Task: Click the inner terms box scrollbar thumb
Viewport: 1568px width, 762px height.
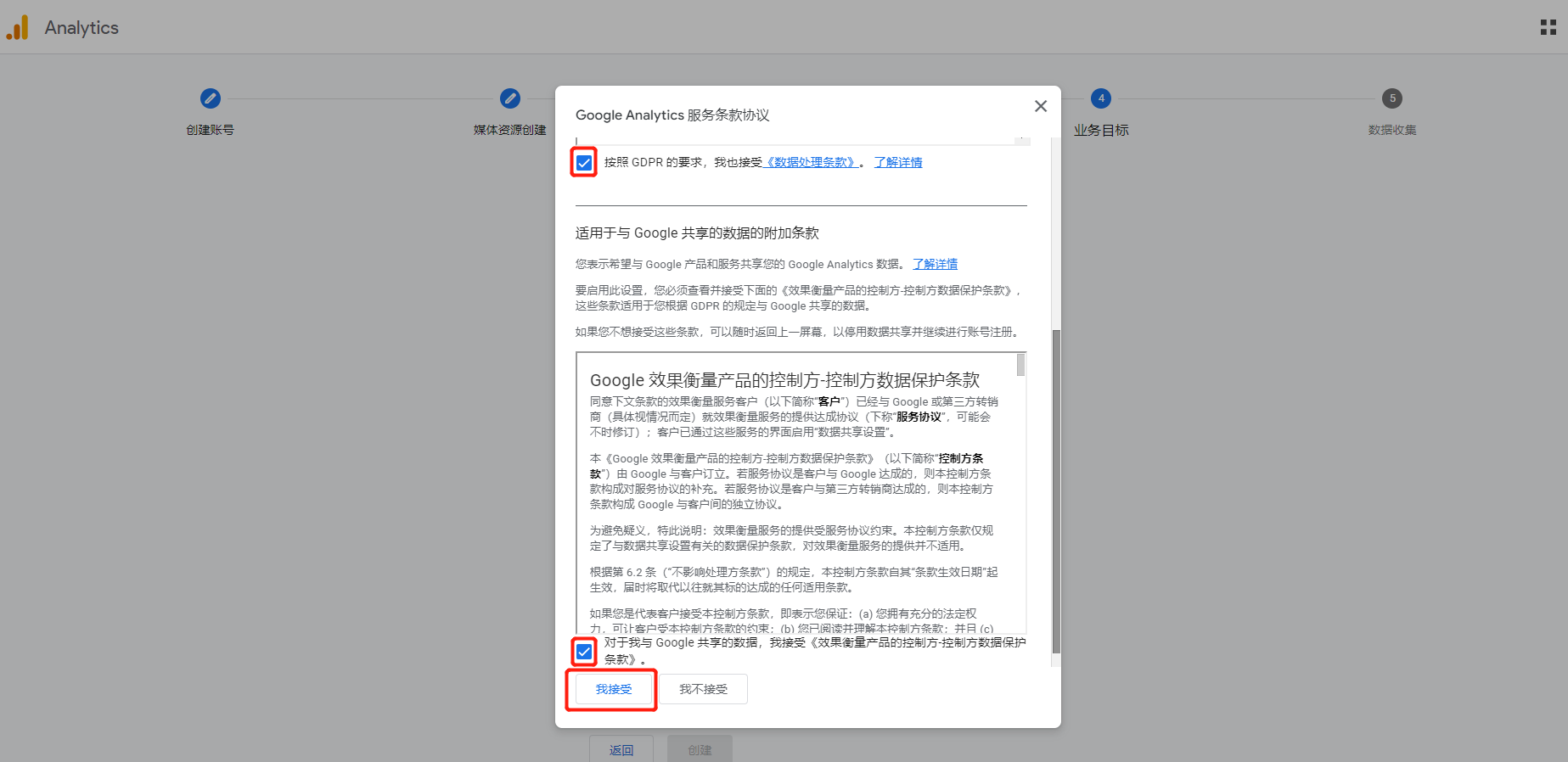Action: pyautogui.click(x=1020, y=365)
